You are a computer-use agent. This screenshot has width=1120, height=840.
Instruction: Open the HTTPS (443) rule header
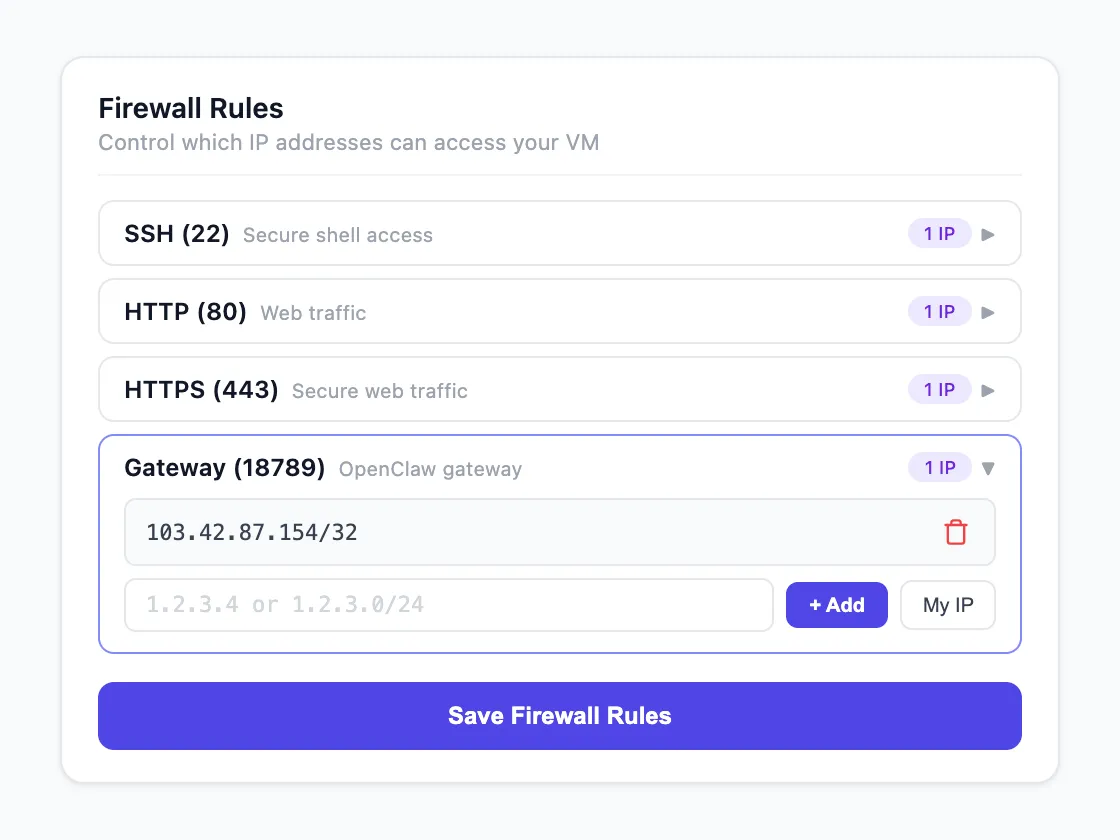tap(201, 390)
